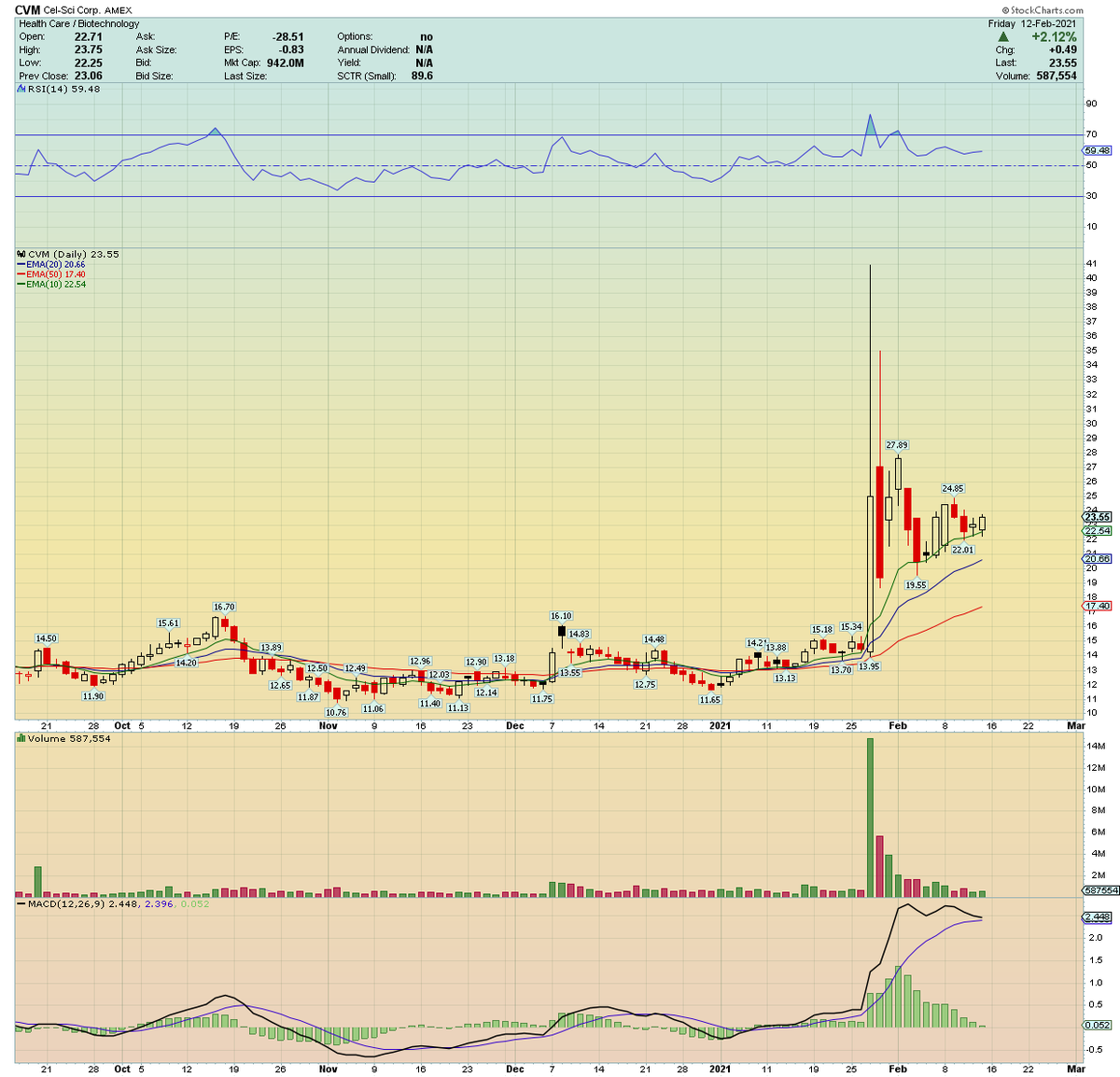Click the P/E value -28.51

coord(287,37)
